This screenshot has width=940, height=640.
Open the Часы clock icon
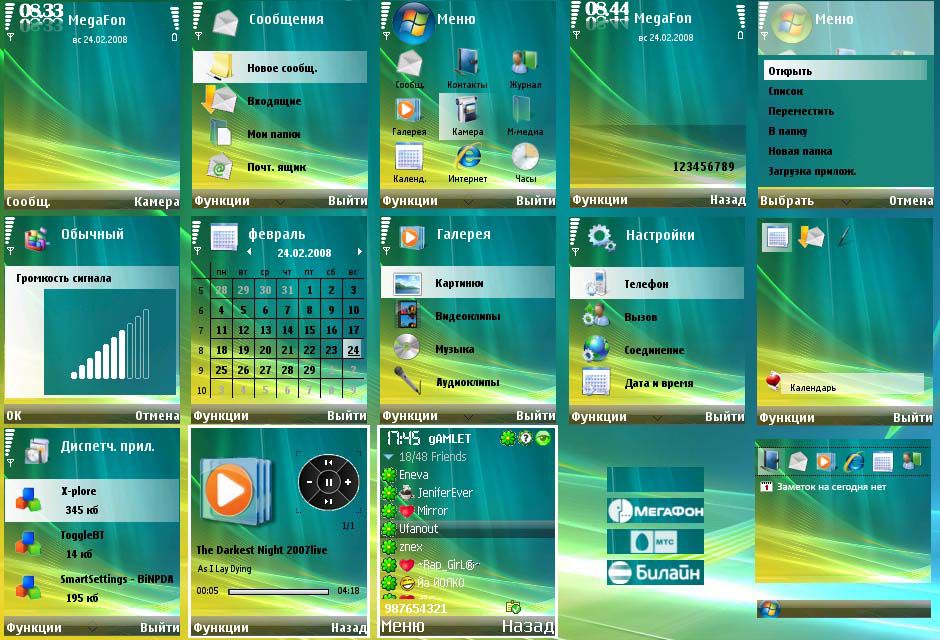click(x=524, y=162)
